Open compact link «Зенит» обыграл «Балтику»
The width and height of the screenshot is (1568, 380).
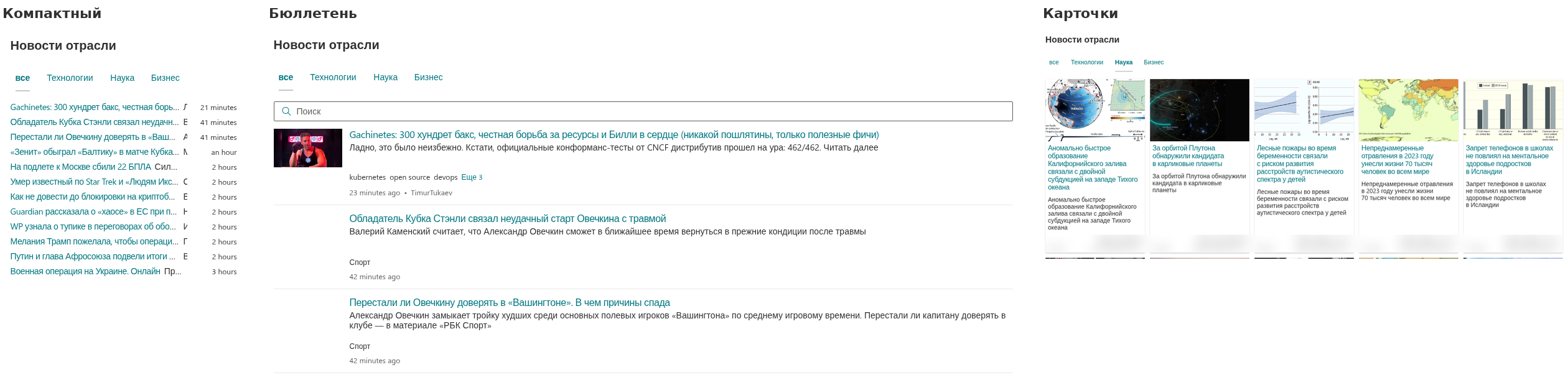95,152
